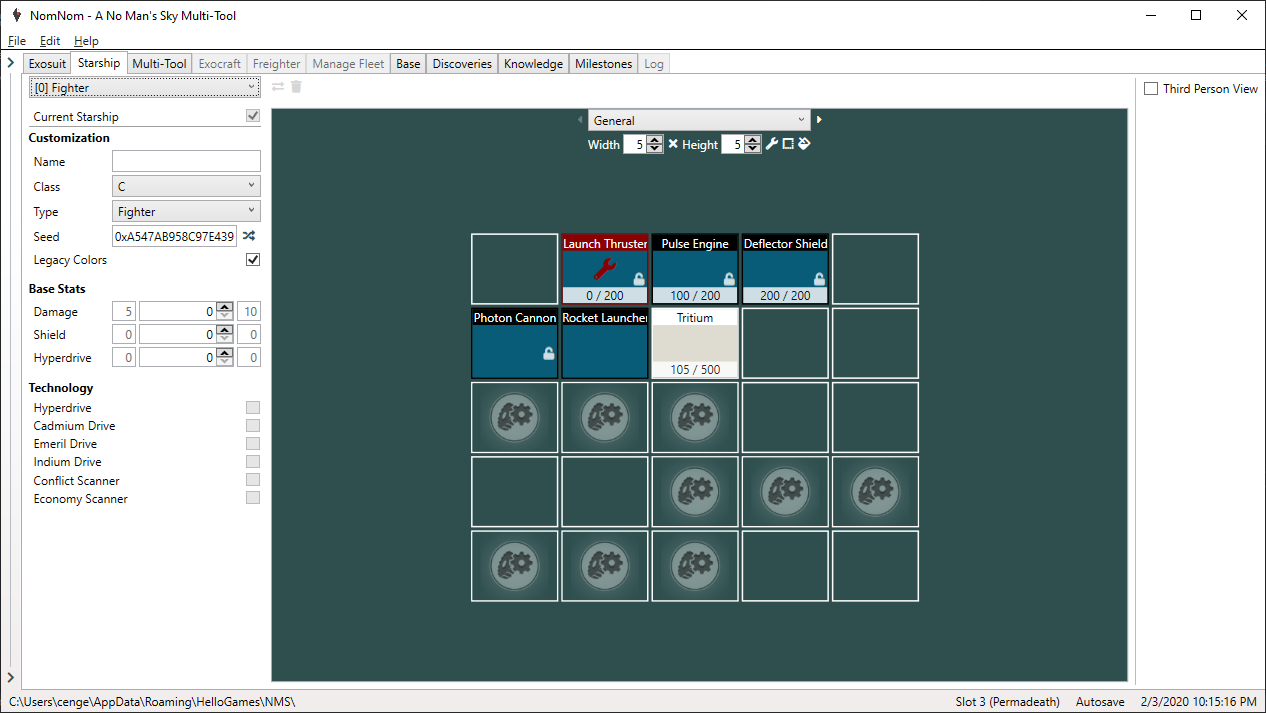Enable the Hyperdrive technology checkbox

(x=253, y=408)
